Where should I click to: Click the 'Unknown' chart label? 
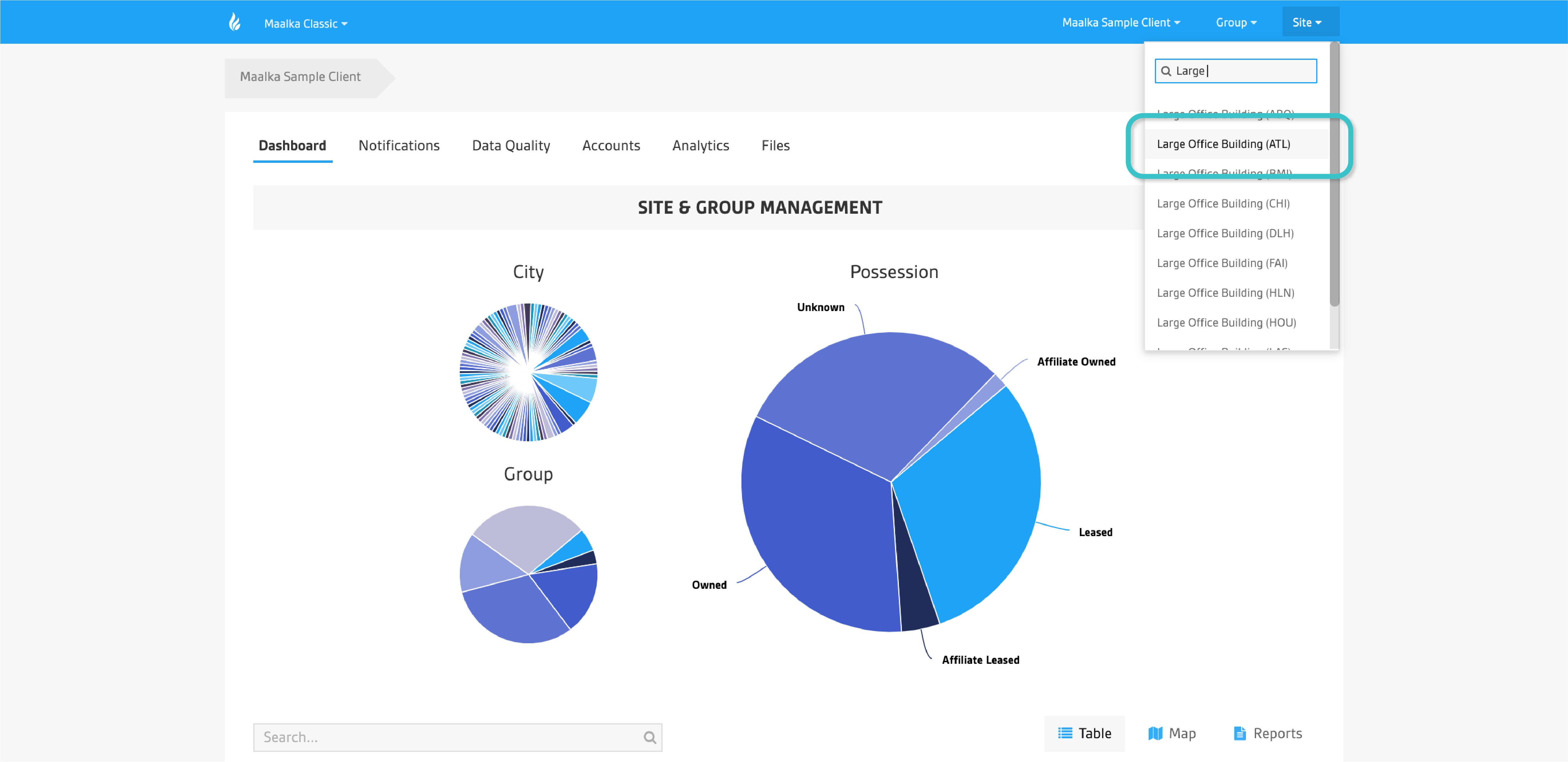[x=821, y=307]
